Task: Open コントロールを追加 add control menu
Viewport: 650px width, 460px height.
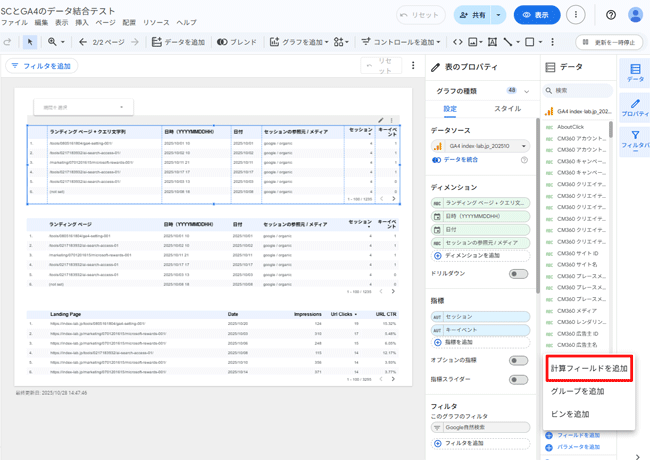Action: 400,42
